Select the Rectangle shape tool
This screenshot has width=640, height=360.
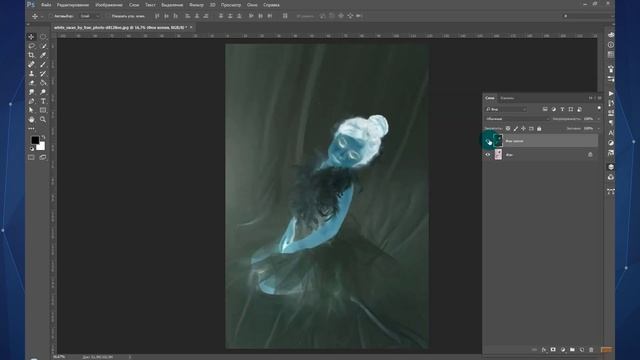[x=43, y=110]
